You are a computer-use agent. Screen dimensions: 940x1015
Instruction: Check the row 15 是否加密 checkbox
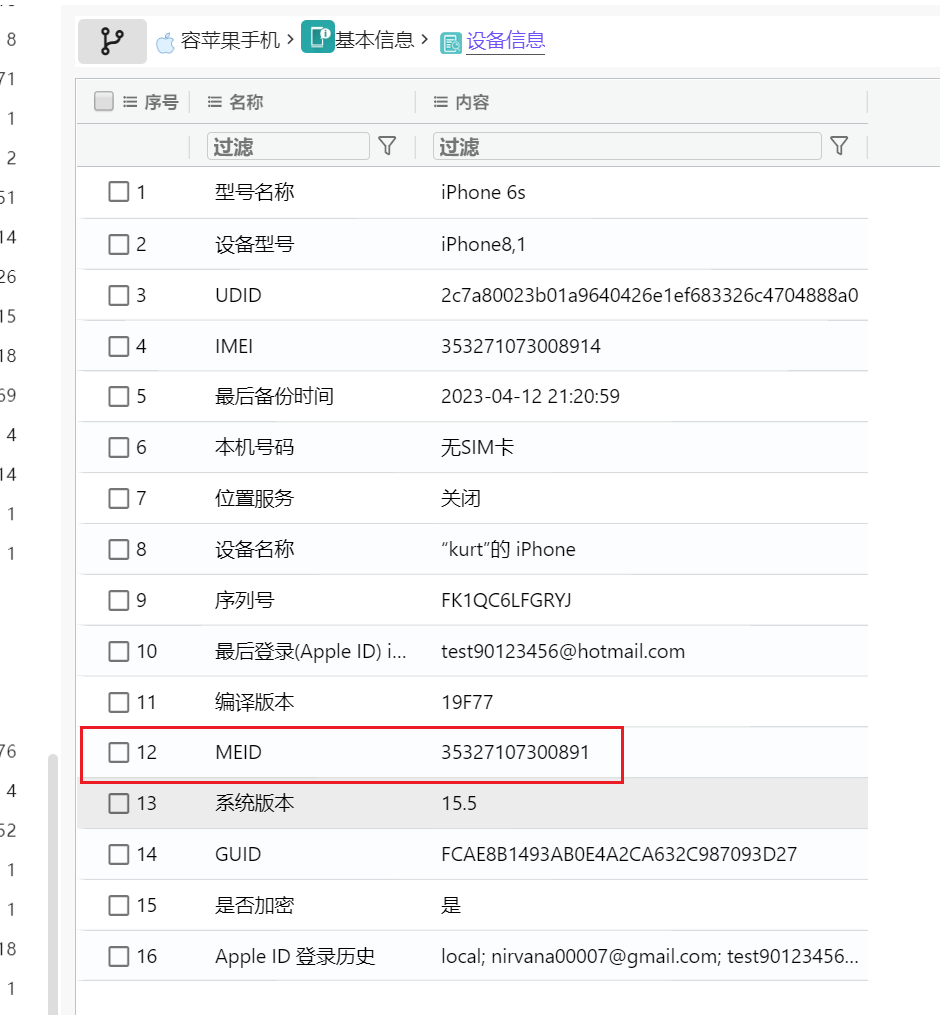(x=118, y=905)
